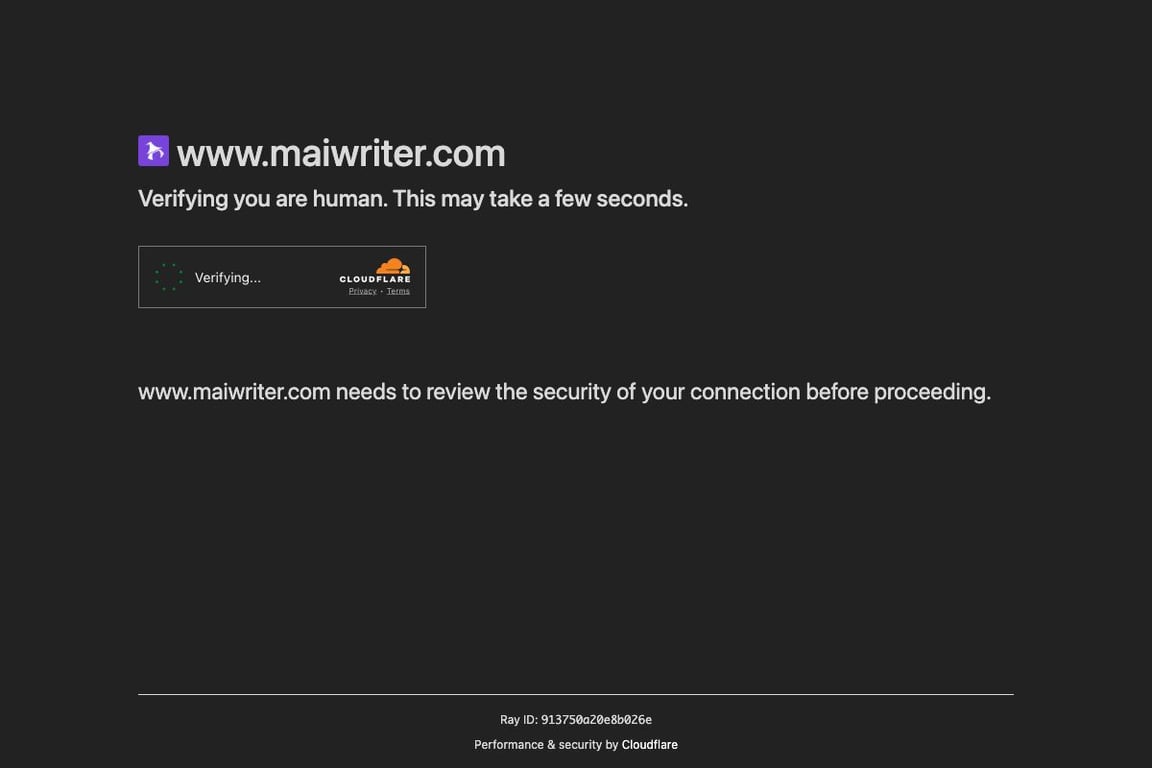Click the green dotted loading spinner
This screenshot has height=768, width=1152.
pos(168,277)
